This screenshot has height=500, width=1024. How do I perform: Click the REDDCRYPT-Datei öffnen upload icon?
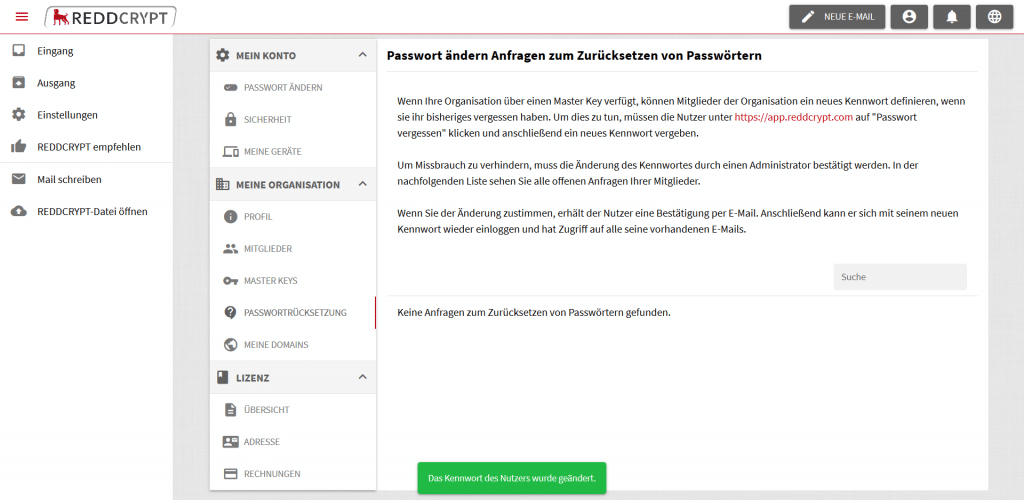(18, 211)
